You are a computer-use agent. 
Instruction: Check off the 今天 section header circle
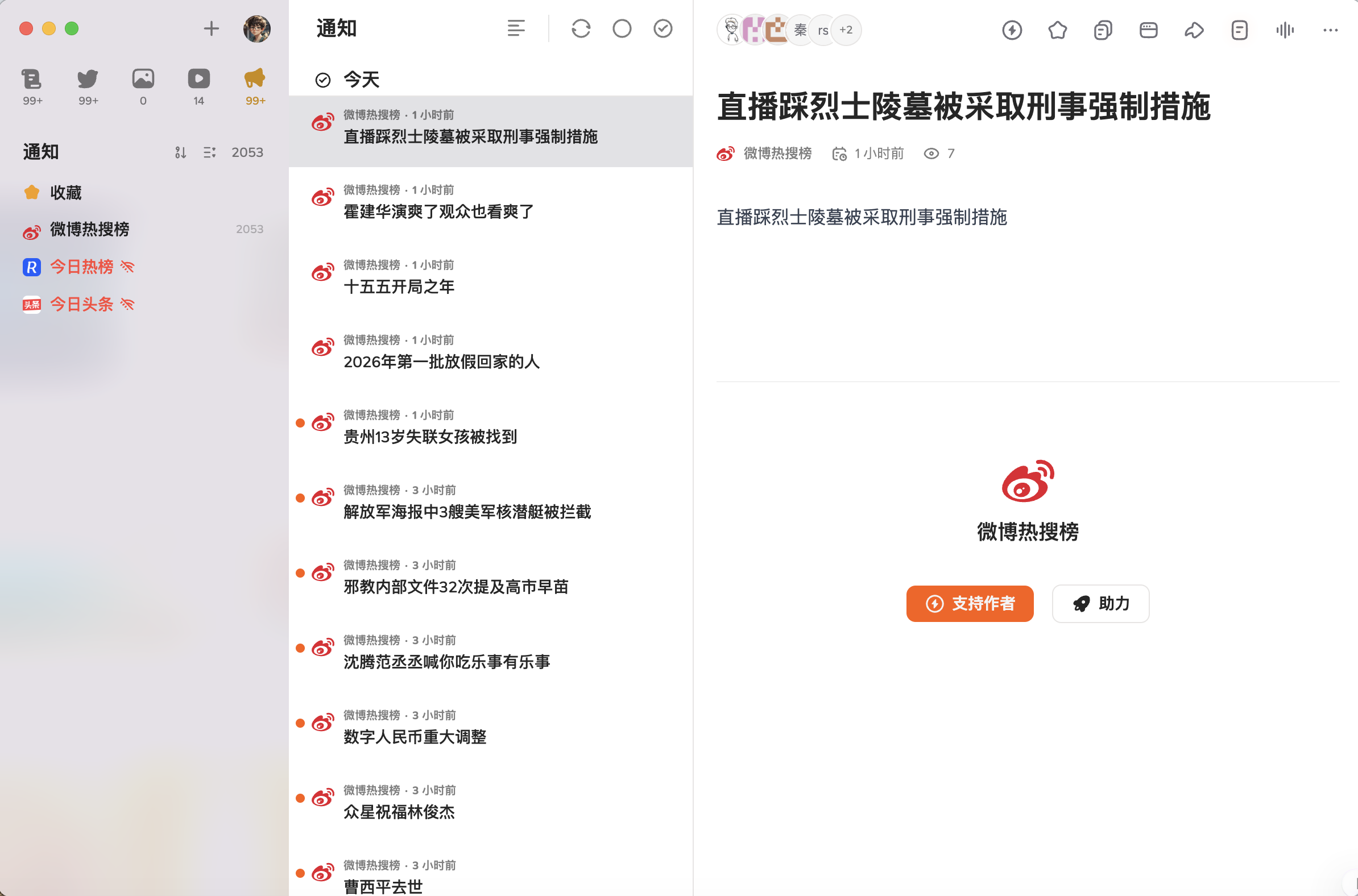tap(324, 80)
